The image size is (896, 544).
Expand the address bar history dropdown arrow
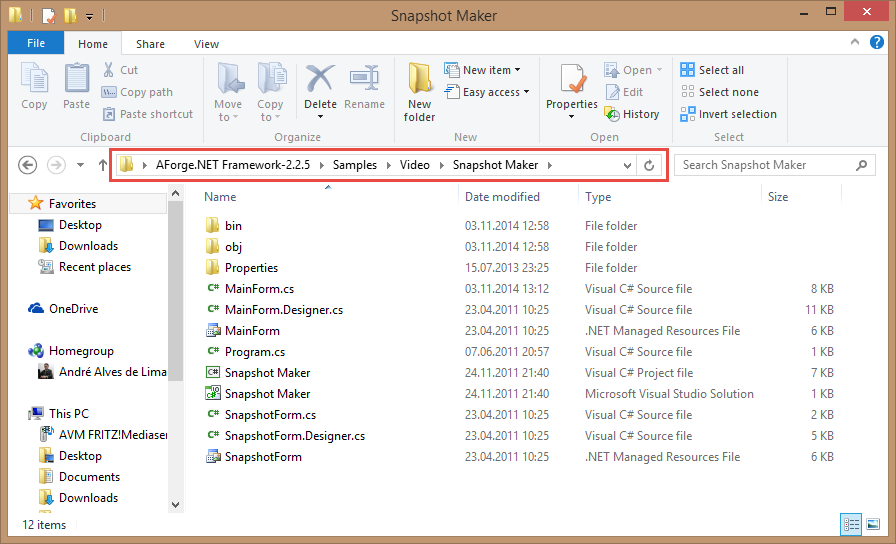pos(627,165)
